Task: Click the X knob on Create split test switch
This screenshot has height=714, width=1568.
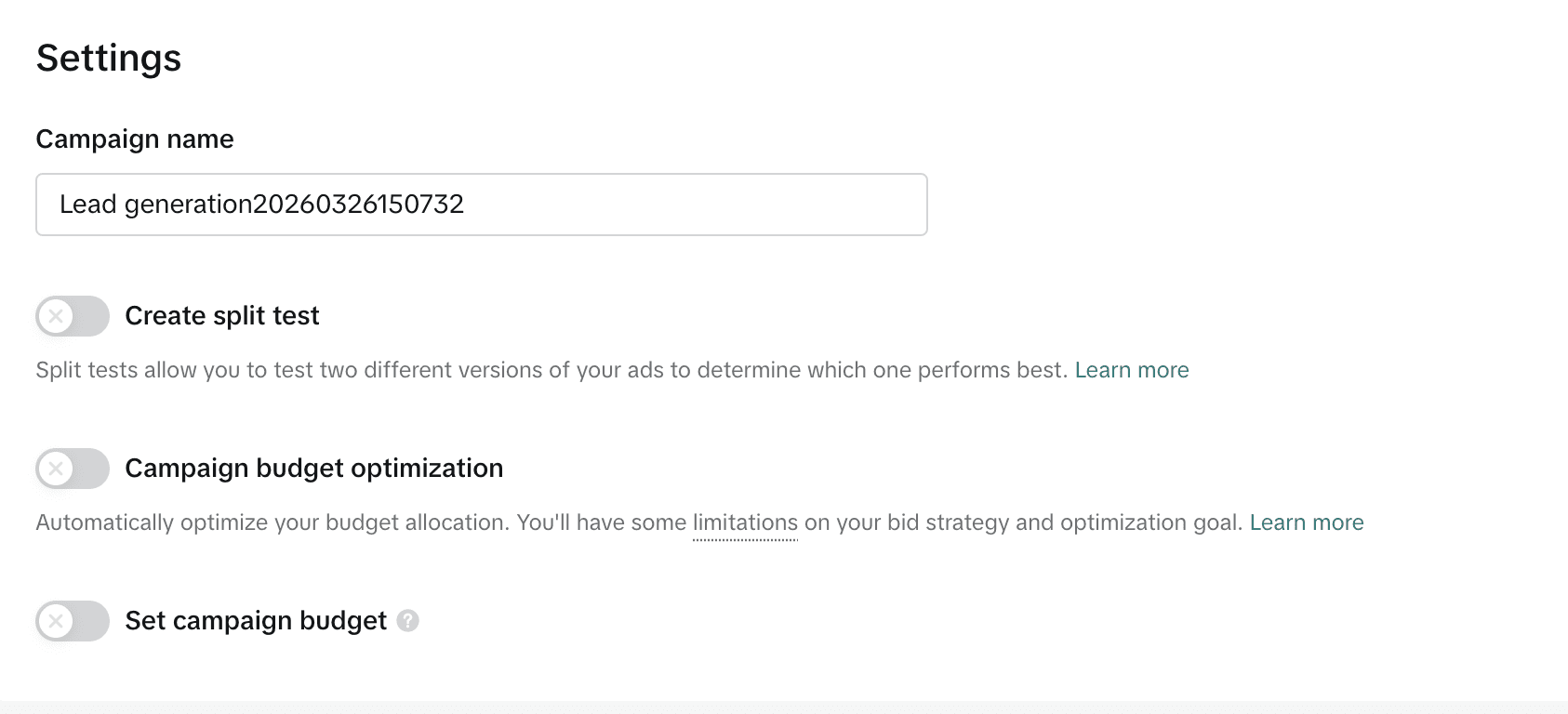Action: pyautogui.click(x=56, y=316)
